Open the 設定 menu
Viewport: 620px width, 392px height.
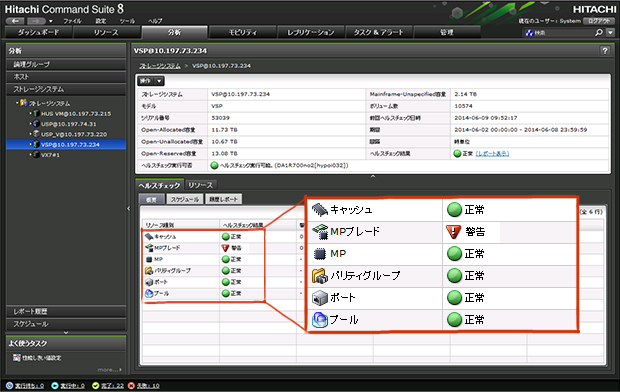(100, 21)
